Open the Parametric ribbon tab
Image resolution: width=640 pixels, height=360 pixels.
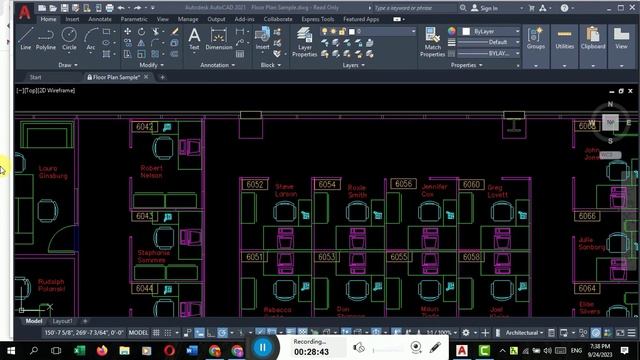(134, 19)
